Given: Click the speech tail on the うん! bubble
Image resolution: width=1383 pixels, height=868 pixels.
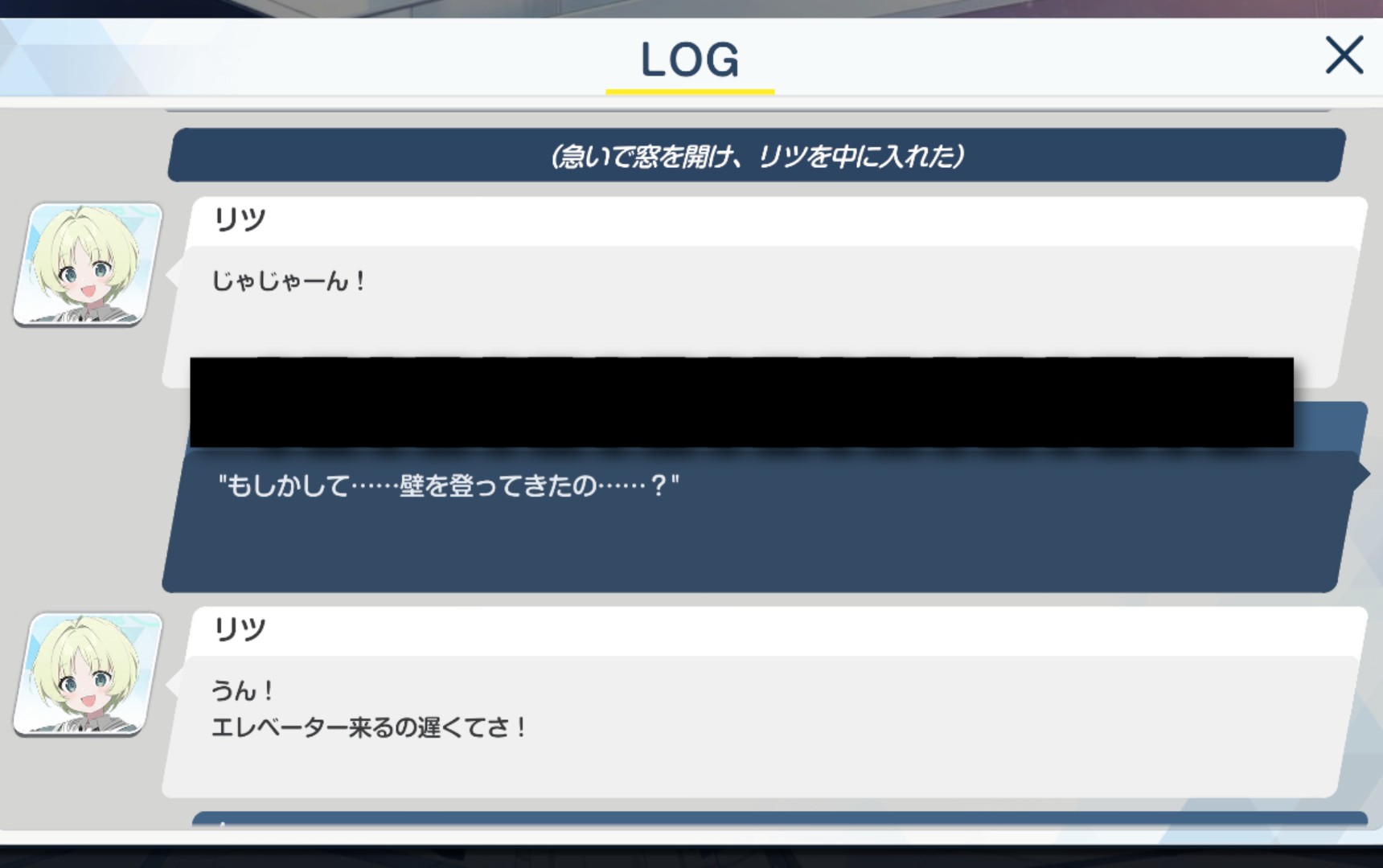Looking at the screenshot, I should (x=170, y=684).
